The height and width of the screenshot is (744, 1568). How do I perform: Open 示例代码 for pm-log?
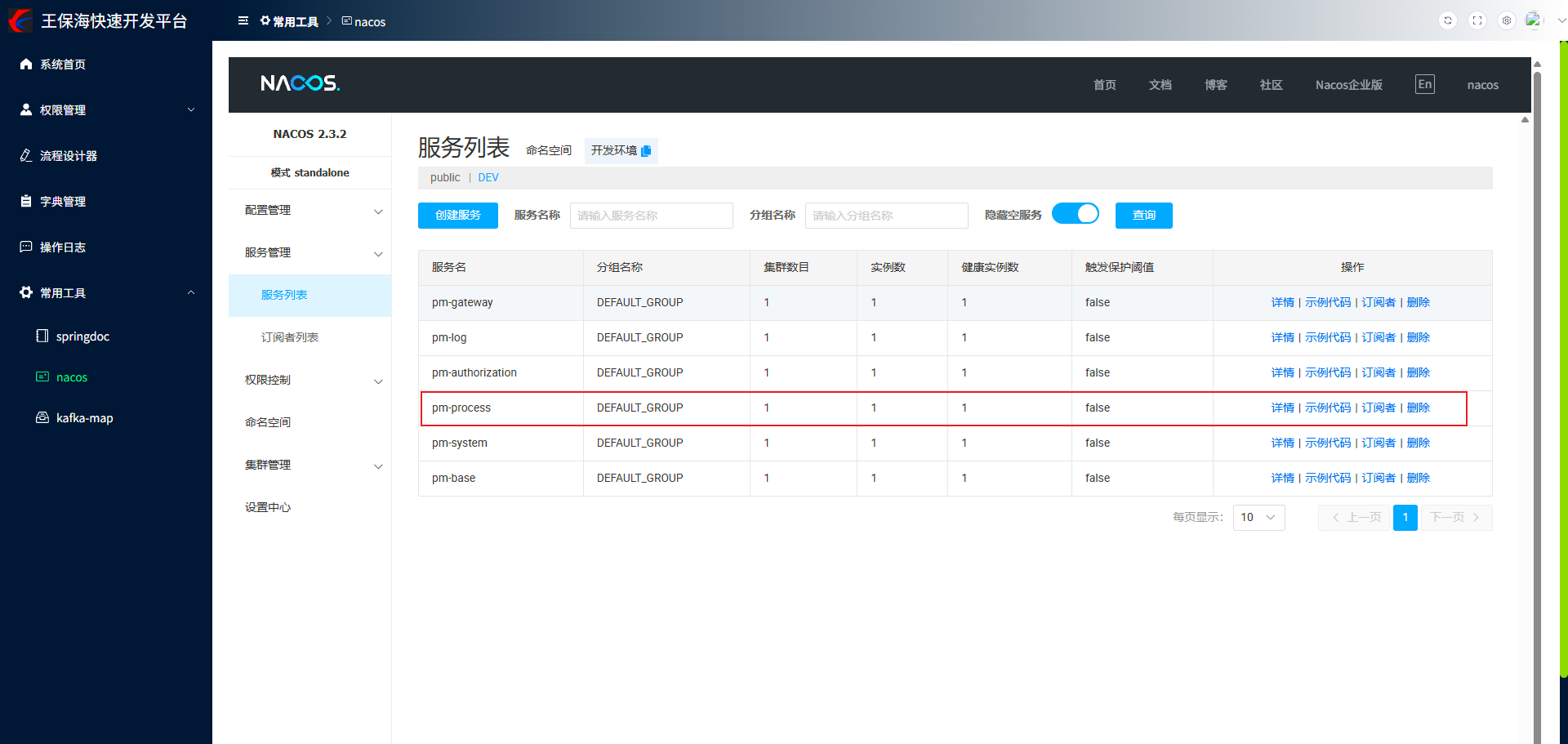coord(1328,337)
